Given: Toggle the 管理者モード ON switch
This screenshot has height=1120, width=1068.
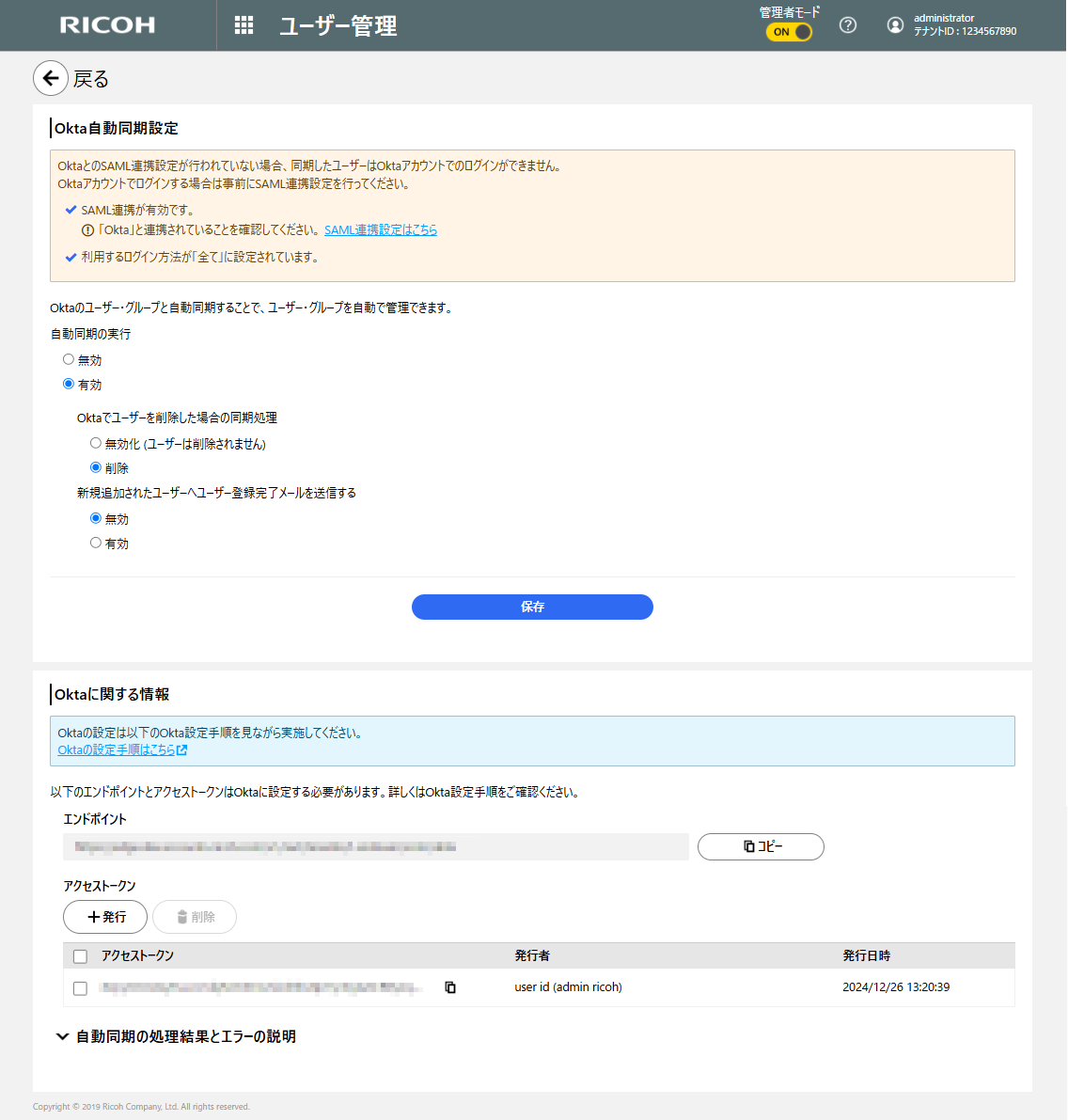Looking at the screenshot, I should click(789, 32).
